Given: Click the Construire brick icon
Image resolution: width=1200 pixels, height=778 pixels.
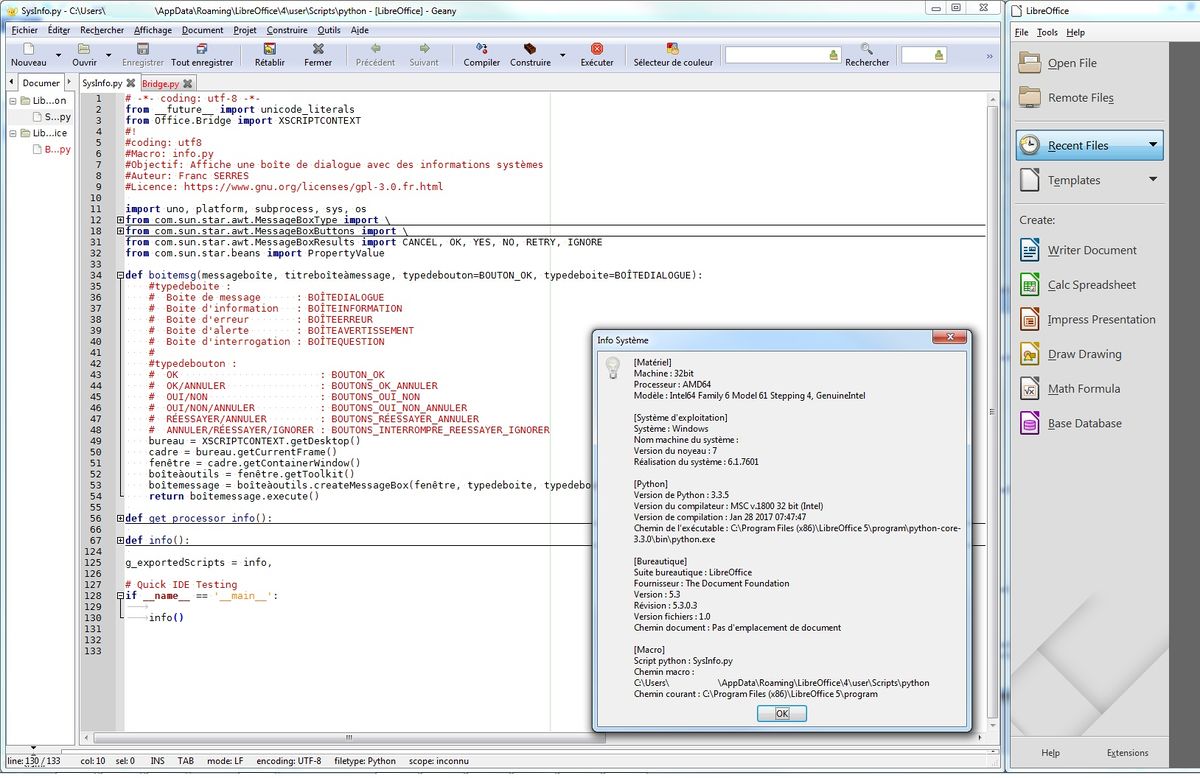Looking at the screenshot, I should click(x=530, y=49).
